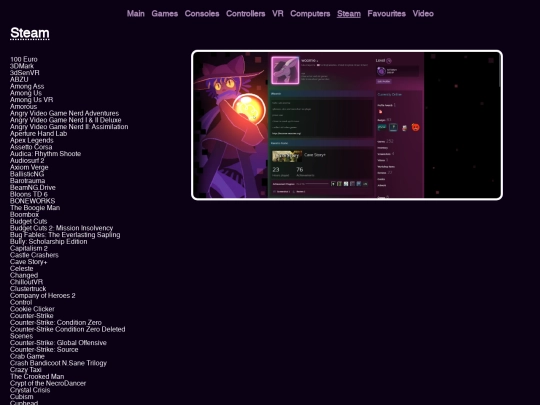The width and height of the screenshot is (540, 405).
Task: Open the Main navigation page
Action: tap(136, 14)
